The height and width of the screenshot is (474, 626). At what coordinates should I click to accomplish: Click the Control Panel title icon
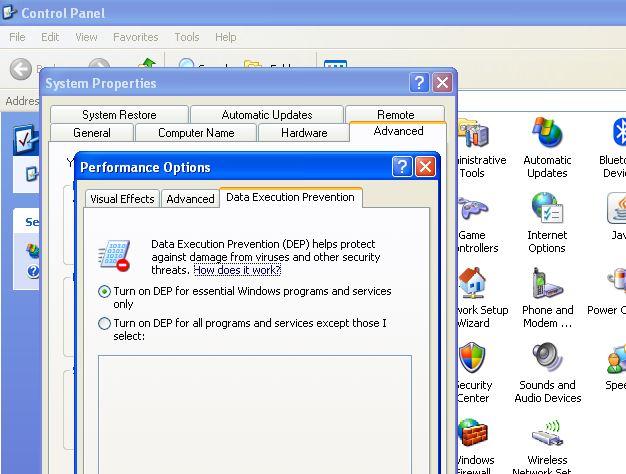click(x=9, y=12)
